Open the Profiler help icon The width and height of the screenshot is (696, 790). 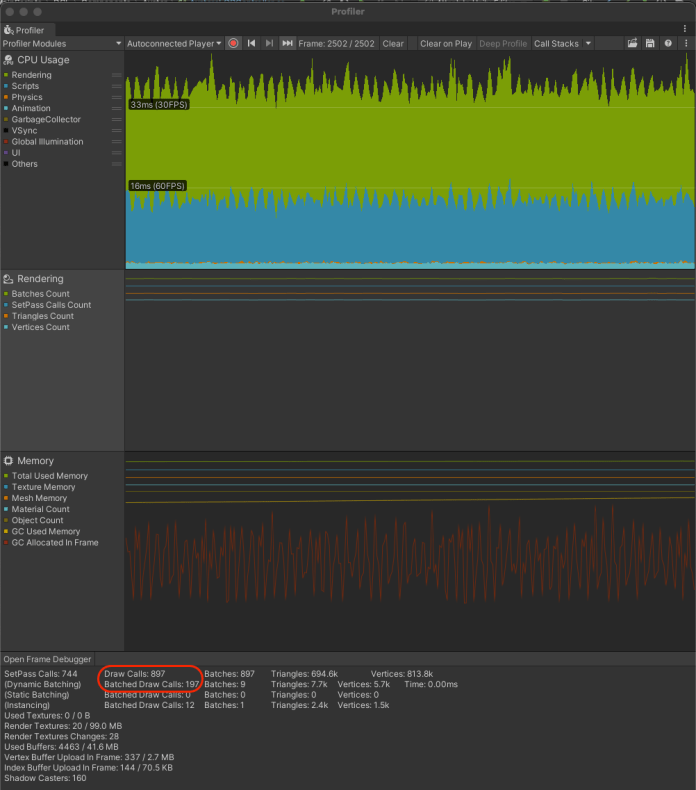coord(667,44)
